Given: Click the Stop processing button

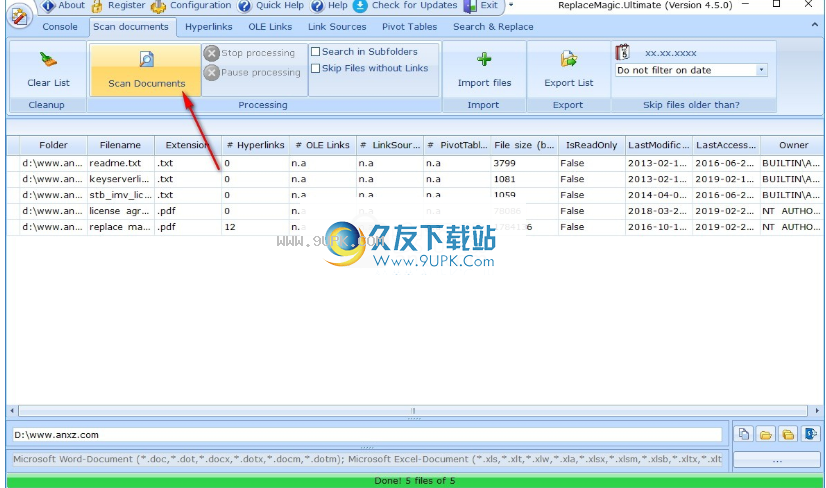Looking at the screenshot, I should (250, 53).
